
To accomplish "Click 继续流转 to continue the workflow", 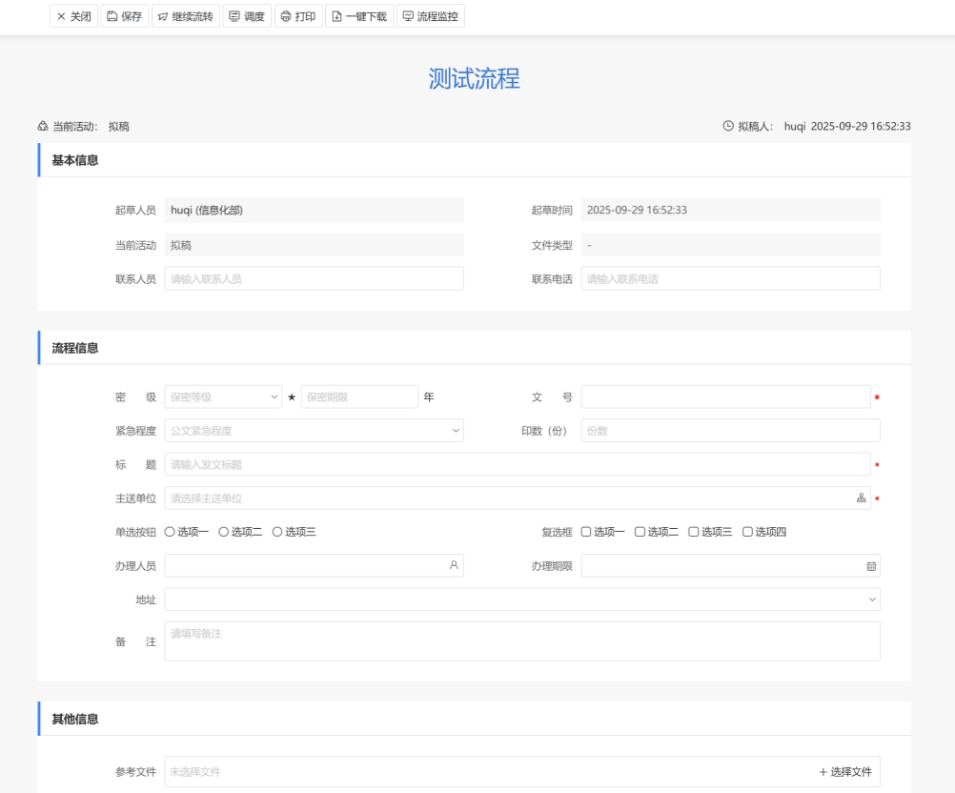I will 186,17.
